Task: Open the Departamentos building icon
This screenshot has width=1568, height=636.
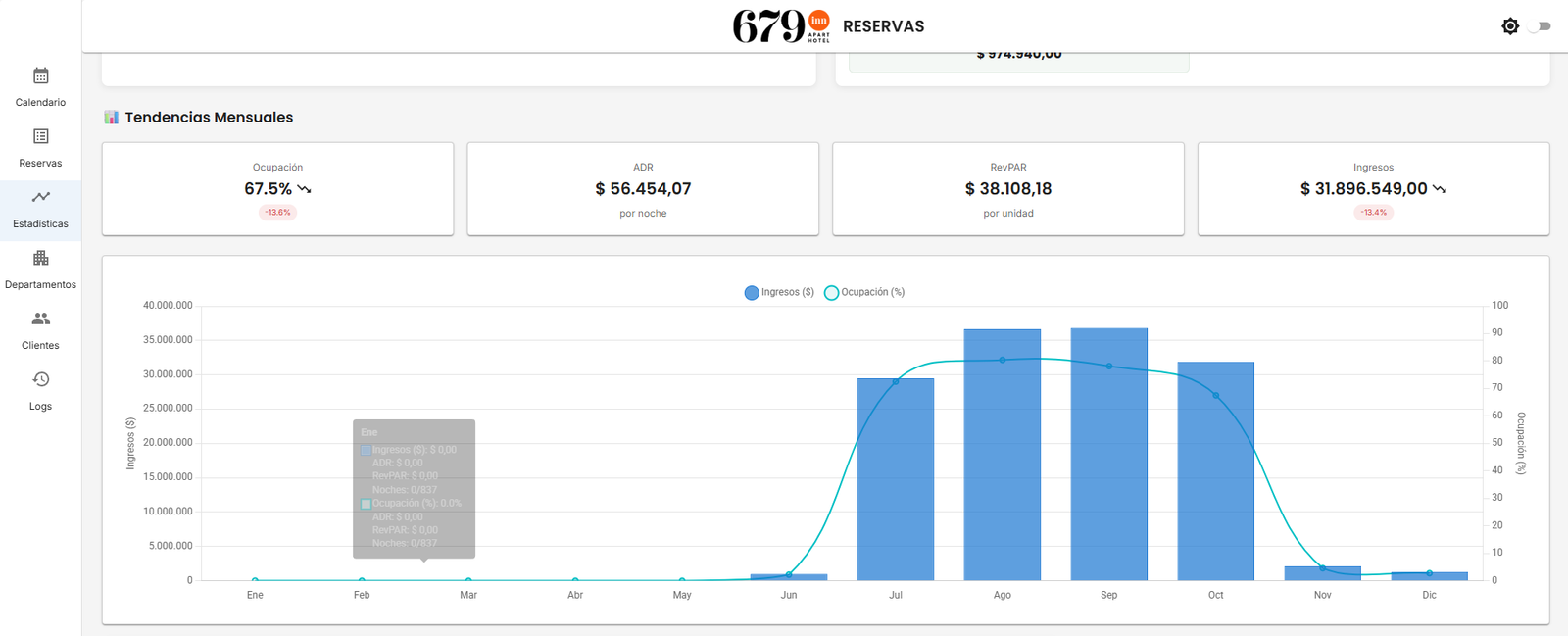Action: click(x=40, y=259)
